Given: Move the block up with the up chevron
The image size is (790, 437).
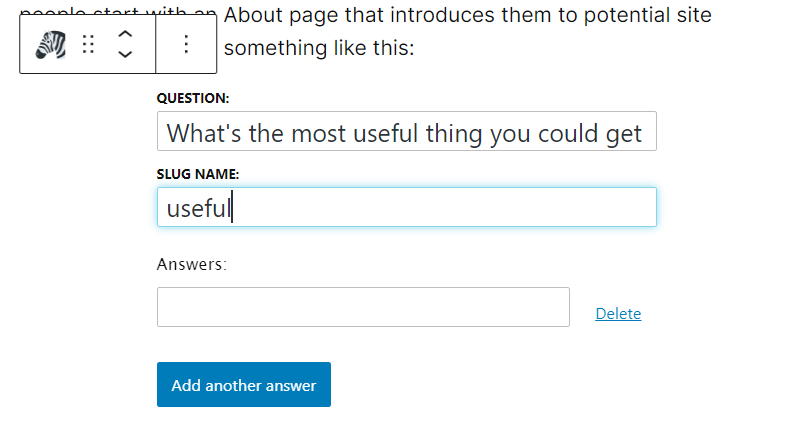Looking at the screenshot, I should tap(125, 34).
